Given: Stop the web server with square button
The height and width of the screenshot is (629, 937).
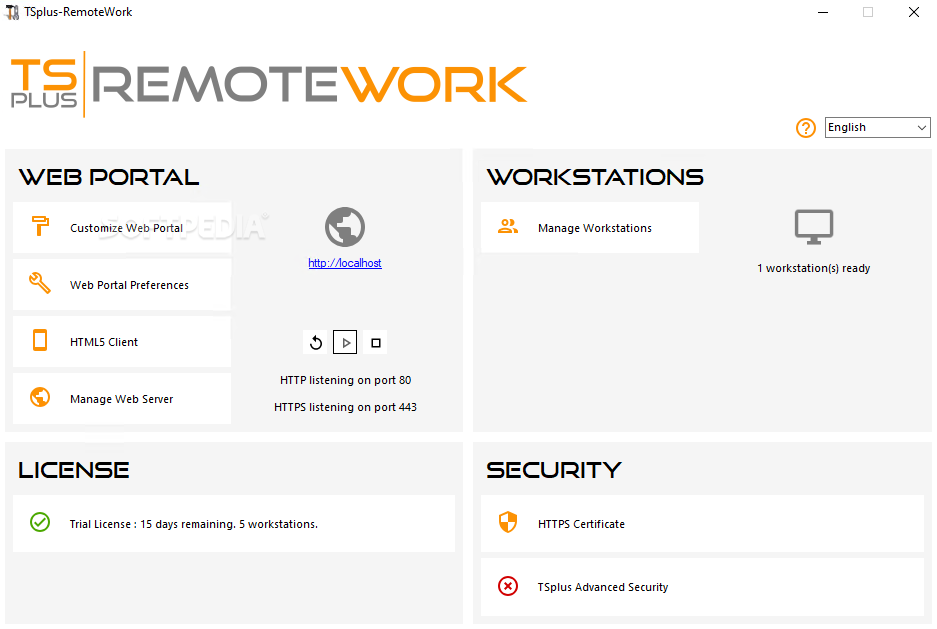Looking at the screenshot, I should (x=375, y=342).
